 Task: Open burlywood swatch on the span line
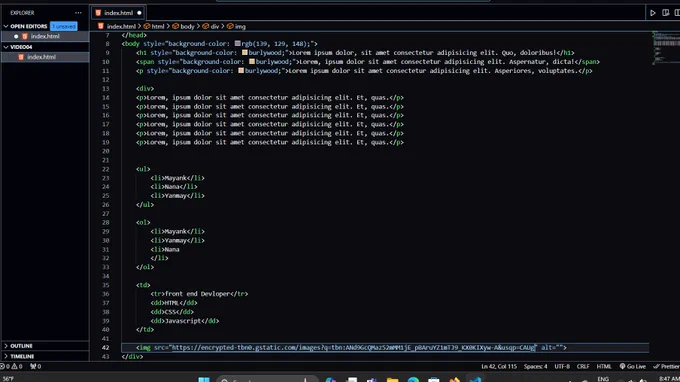[x=252, y=62]
